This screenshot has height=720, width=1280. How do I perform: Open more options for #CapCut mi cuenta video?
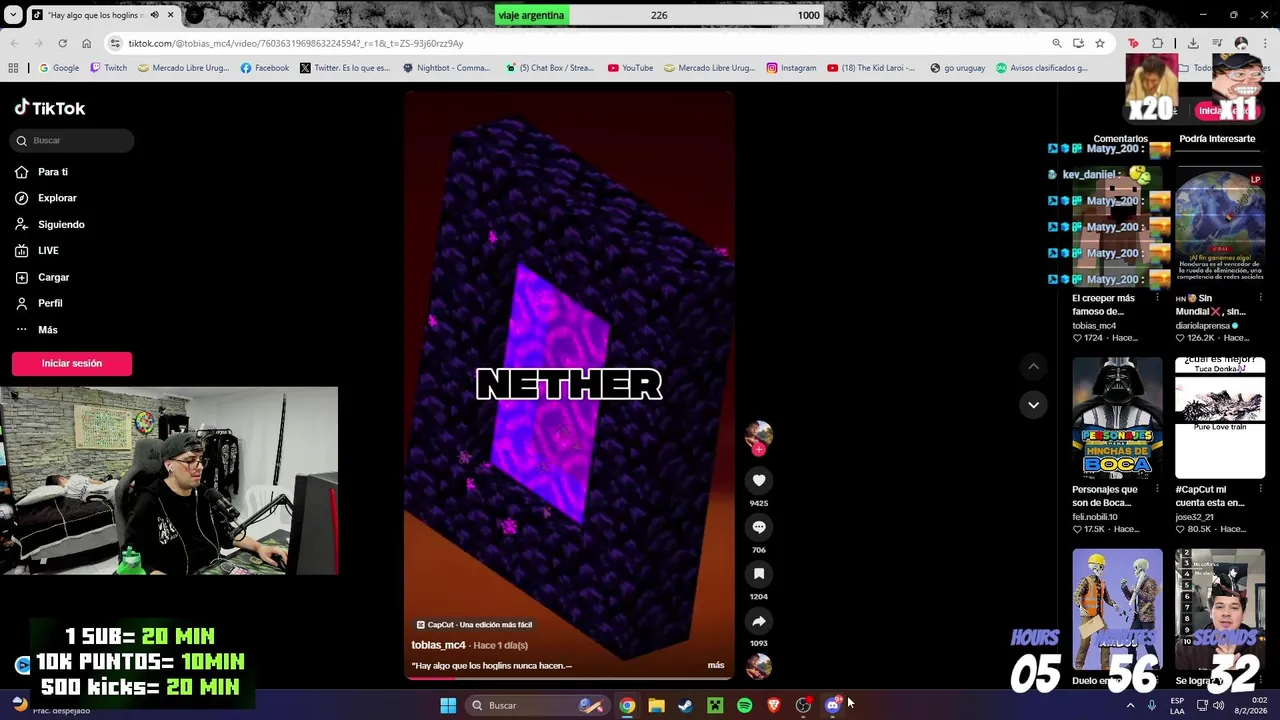[x=1260, y=490]
